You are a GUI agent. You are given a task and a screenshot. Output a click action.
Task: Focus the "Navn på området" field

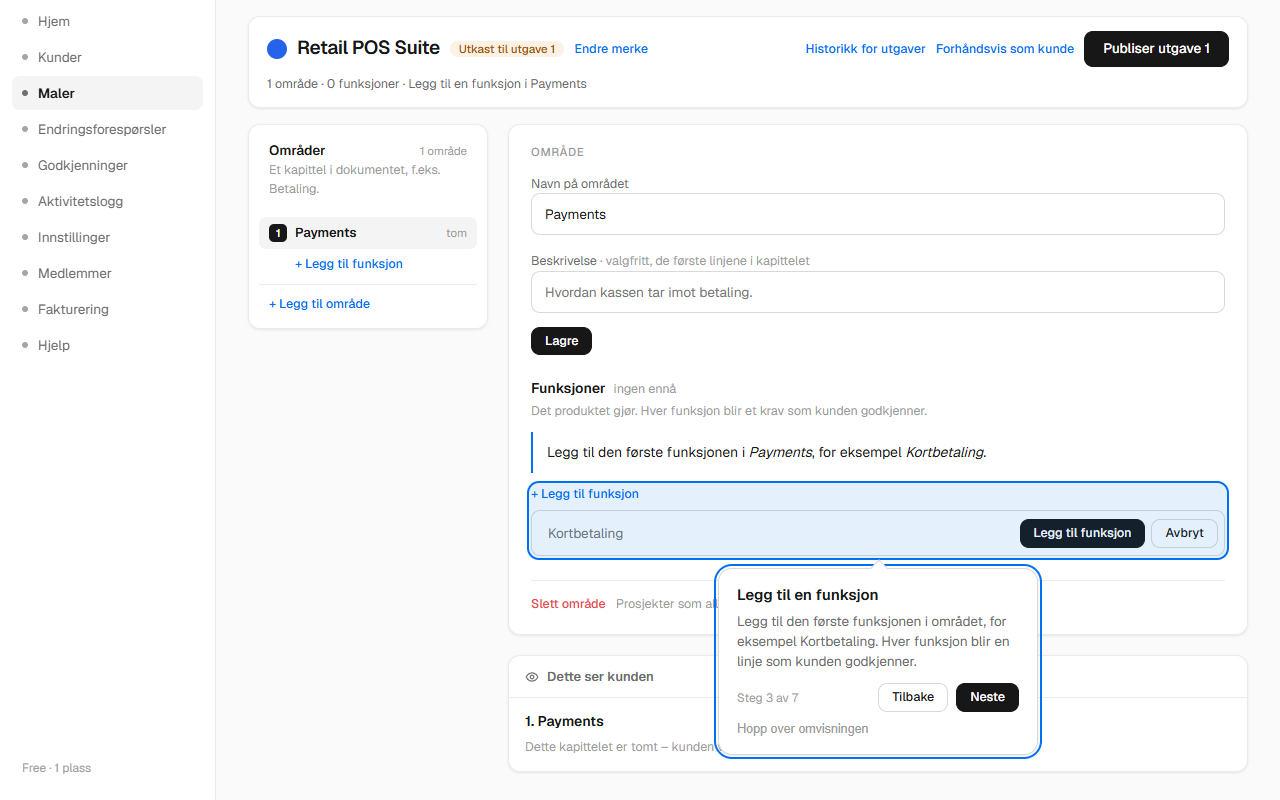[878, 214]
